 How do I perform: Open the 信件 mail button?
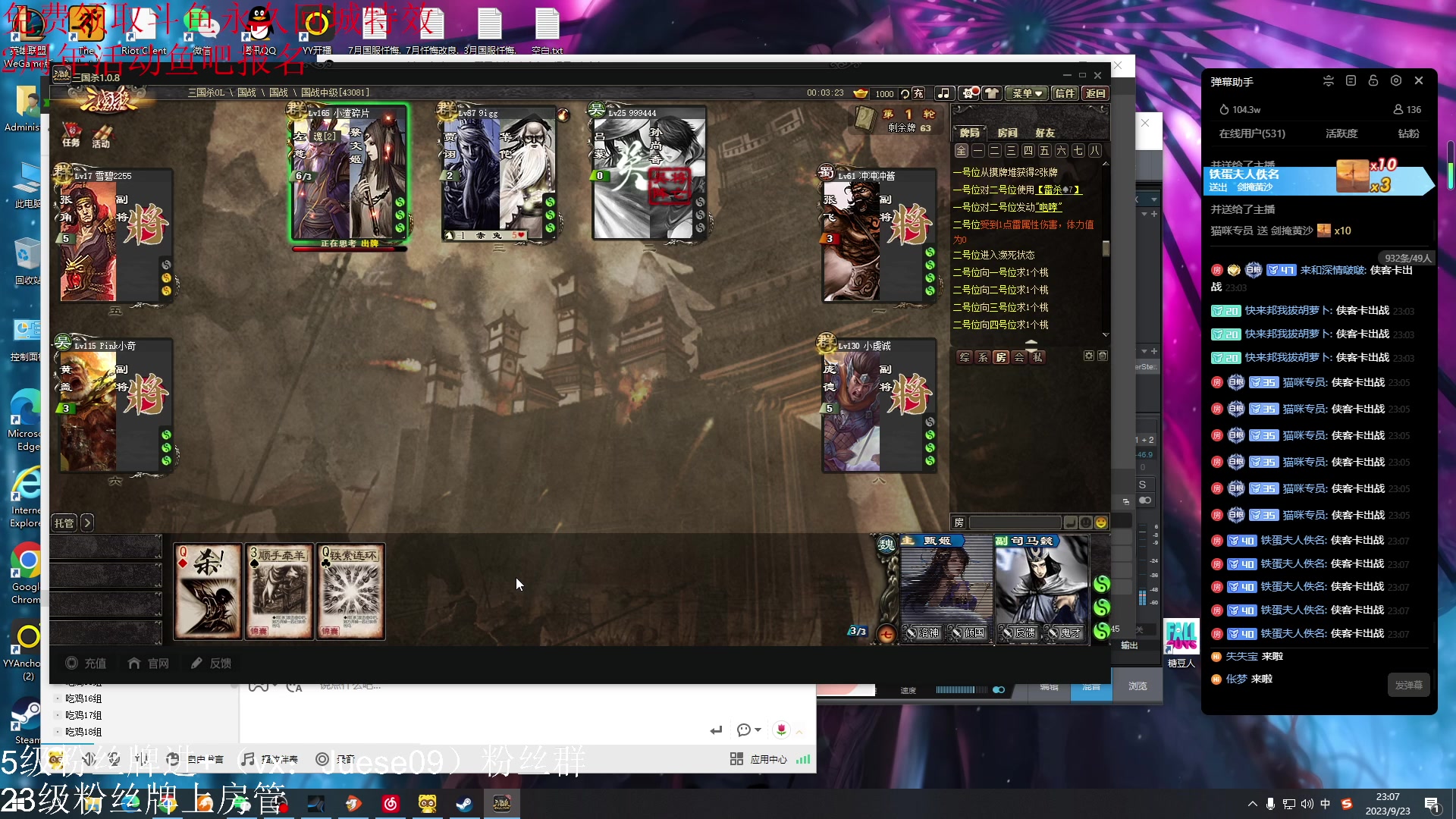point(1065,93)
